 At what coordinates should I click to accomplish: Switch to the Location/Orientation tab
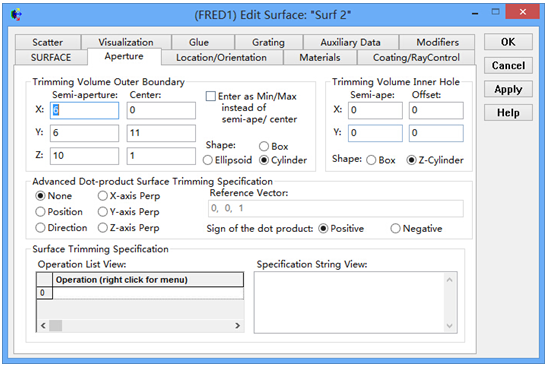[222, 58]
